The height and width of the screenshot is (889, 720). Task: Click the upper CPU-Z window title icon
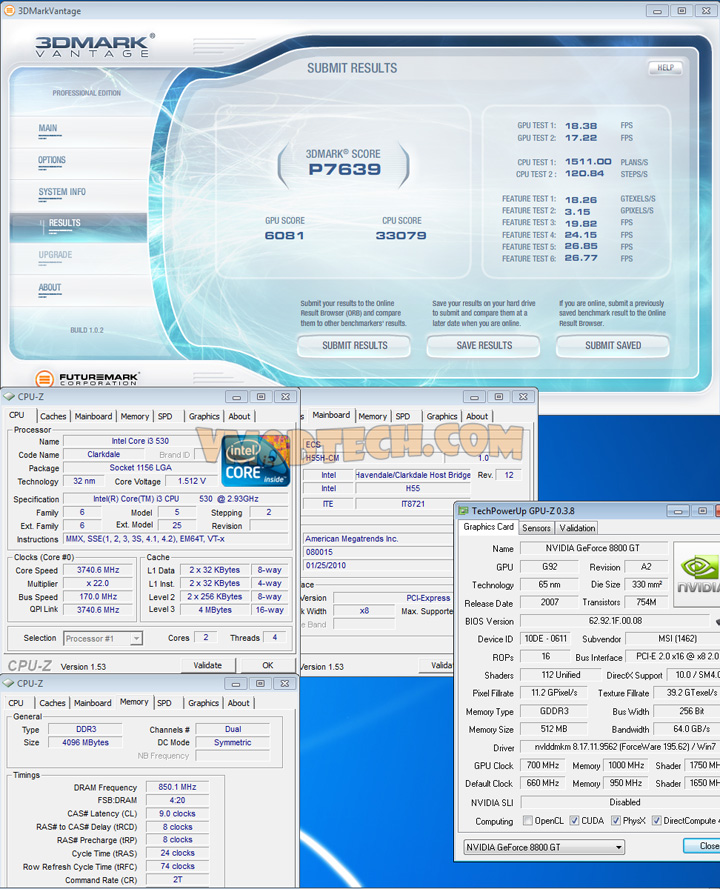pyautogui.click(x=9, y=397)
